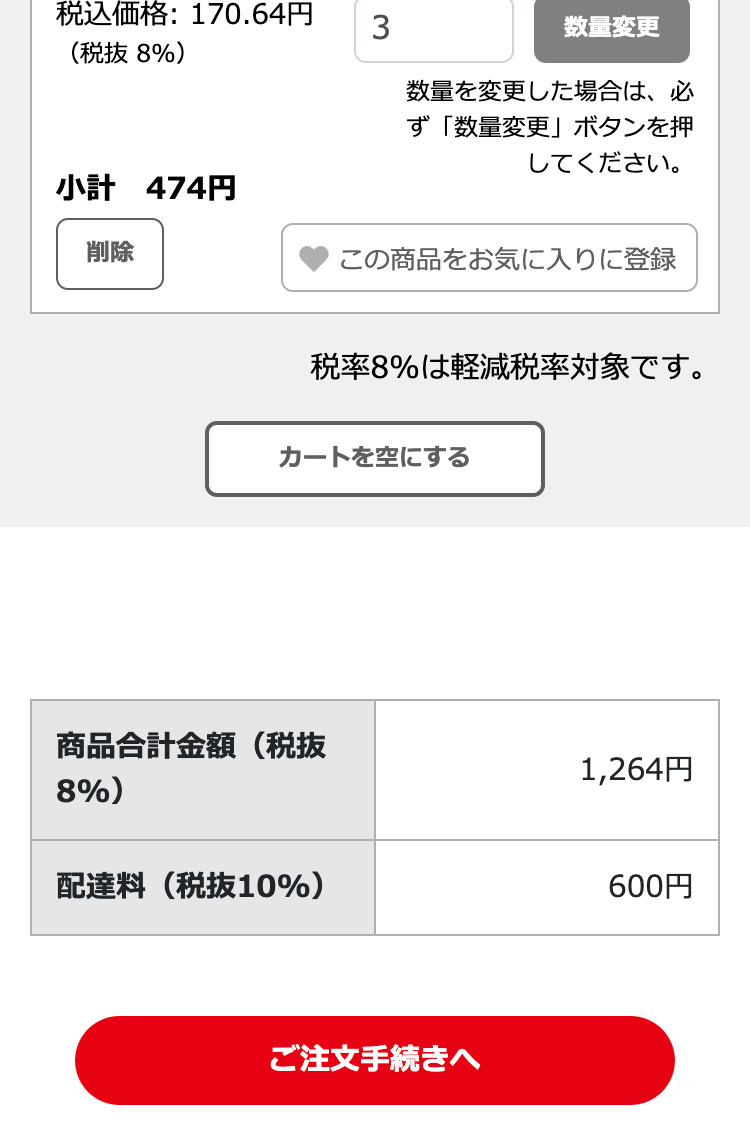Proceed with the red ご注文手続きへ button
This screenshot has width=750, height=1125.
click(x=375, y=1060)
